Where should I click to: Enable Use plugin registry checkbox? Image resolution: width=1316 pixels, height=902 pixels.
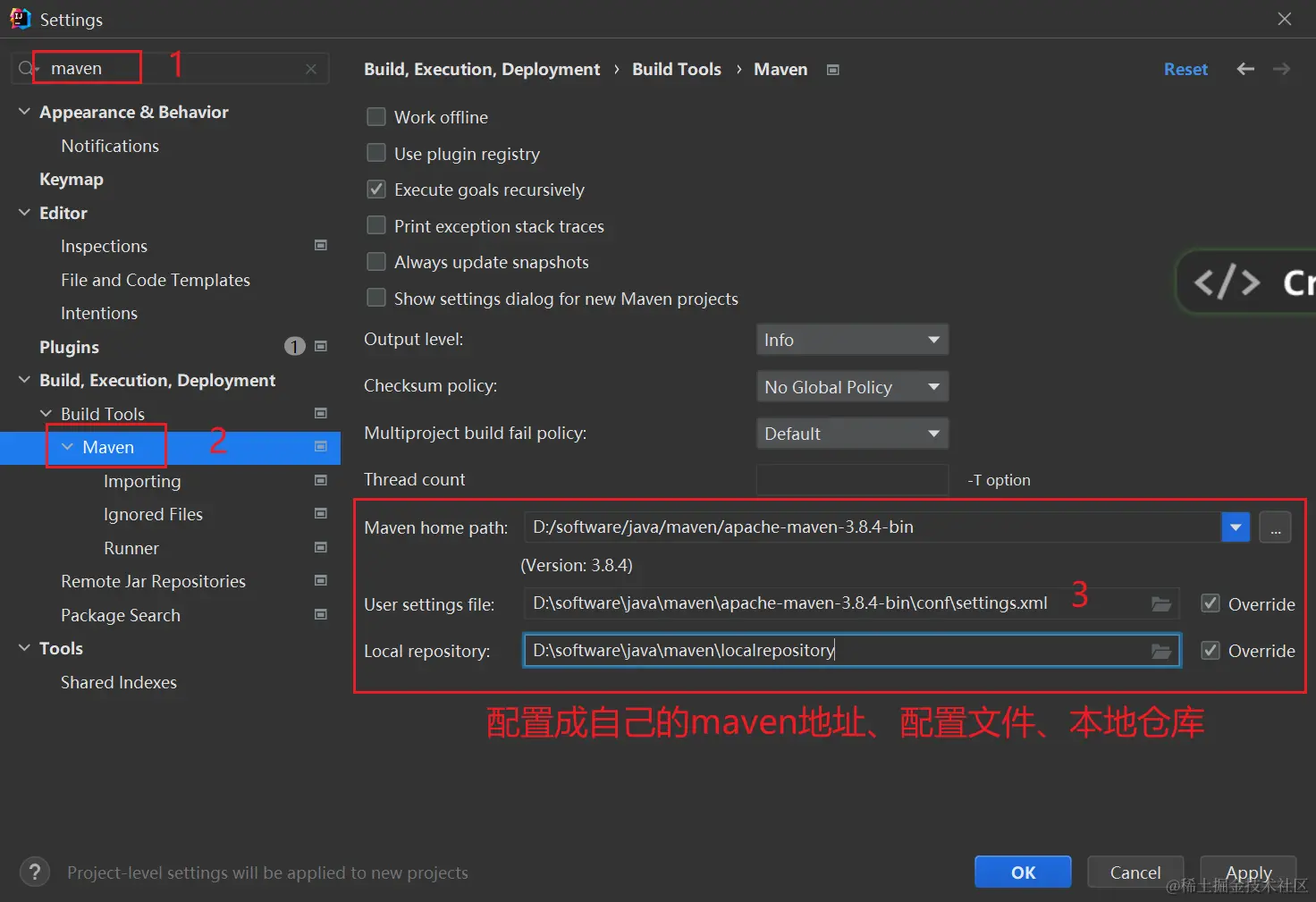pyautogui.click(x=376, y=154)
